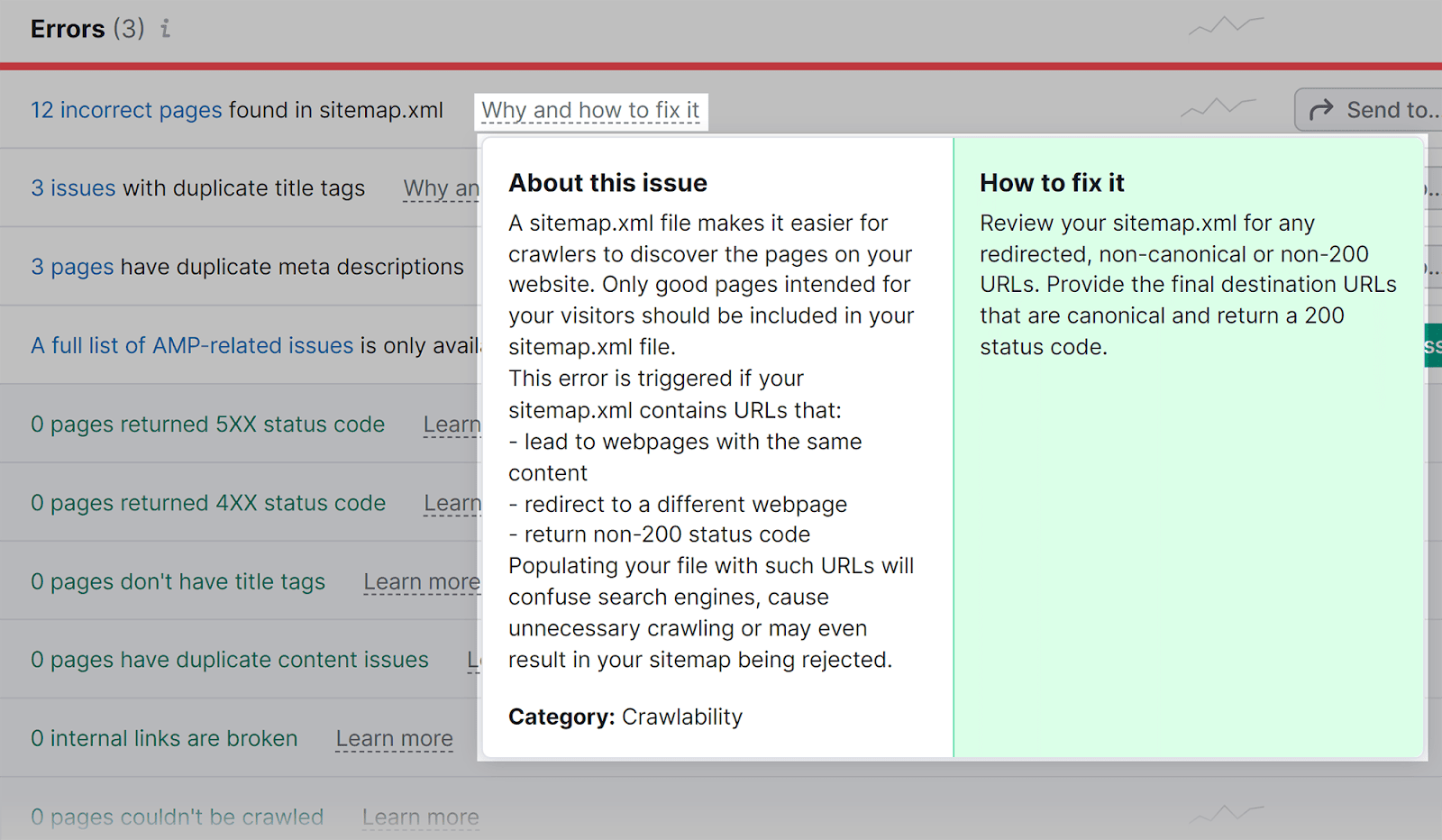Viewport: 1442px width, 840px height.
Task: Open Learn more for pages that couldn't be crawled
Action: (x=420, y=817)
